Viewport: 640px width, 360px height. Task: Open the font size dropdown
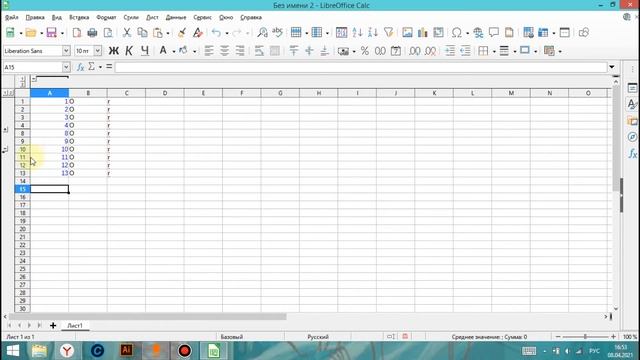point(98,51)
